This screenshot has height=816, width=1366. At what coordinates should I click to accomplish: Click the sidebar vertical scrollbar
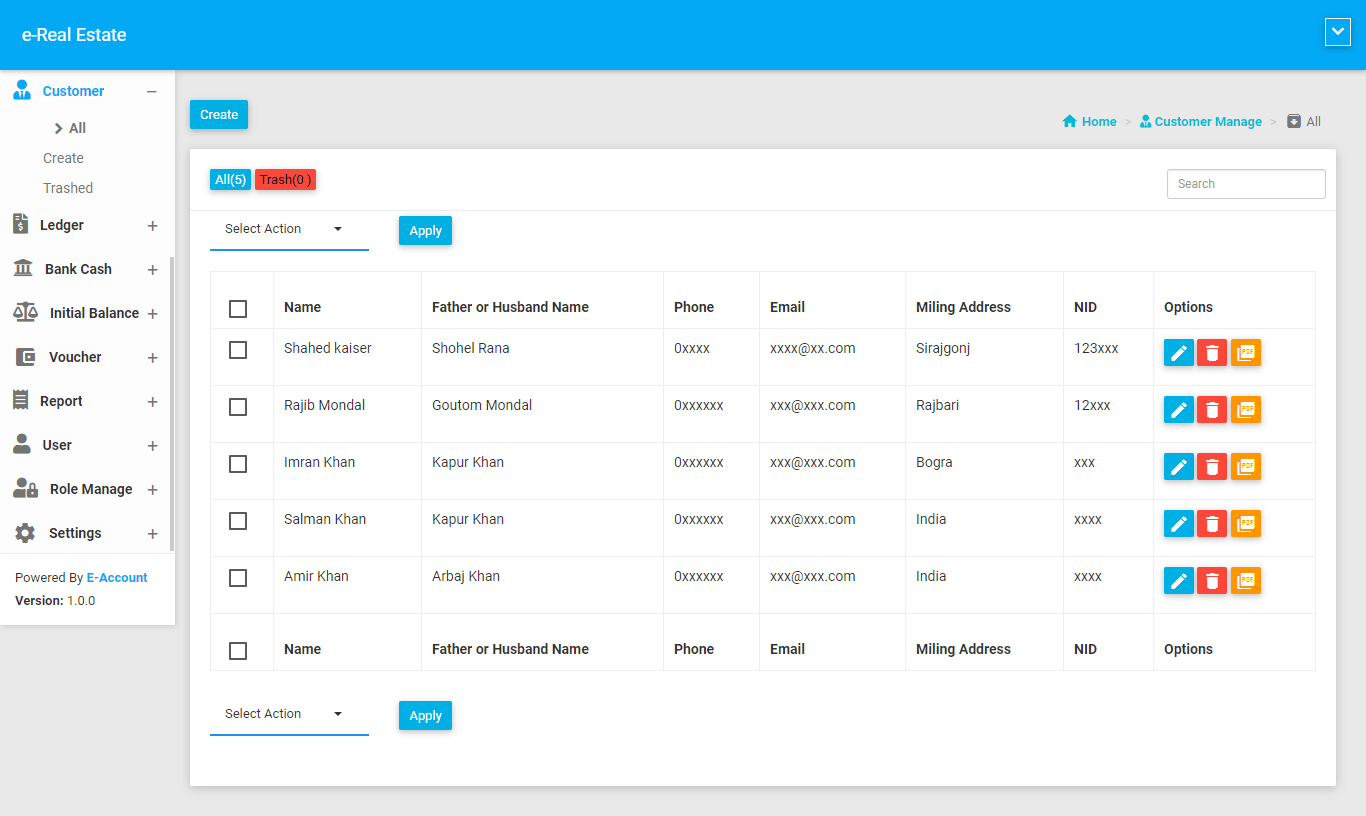coord(172,400)
